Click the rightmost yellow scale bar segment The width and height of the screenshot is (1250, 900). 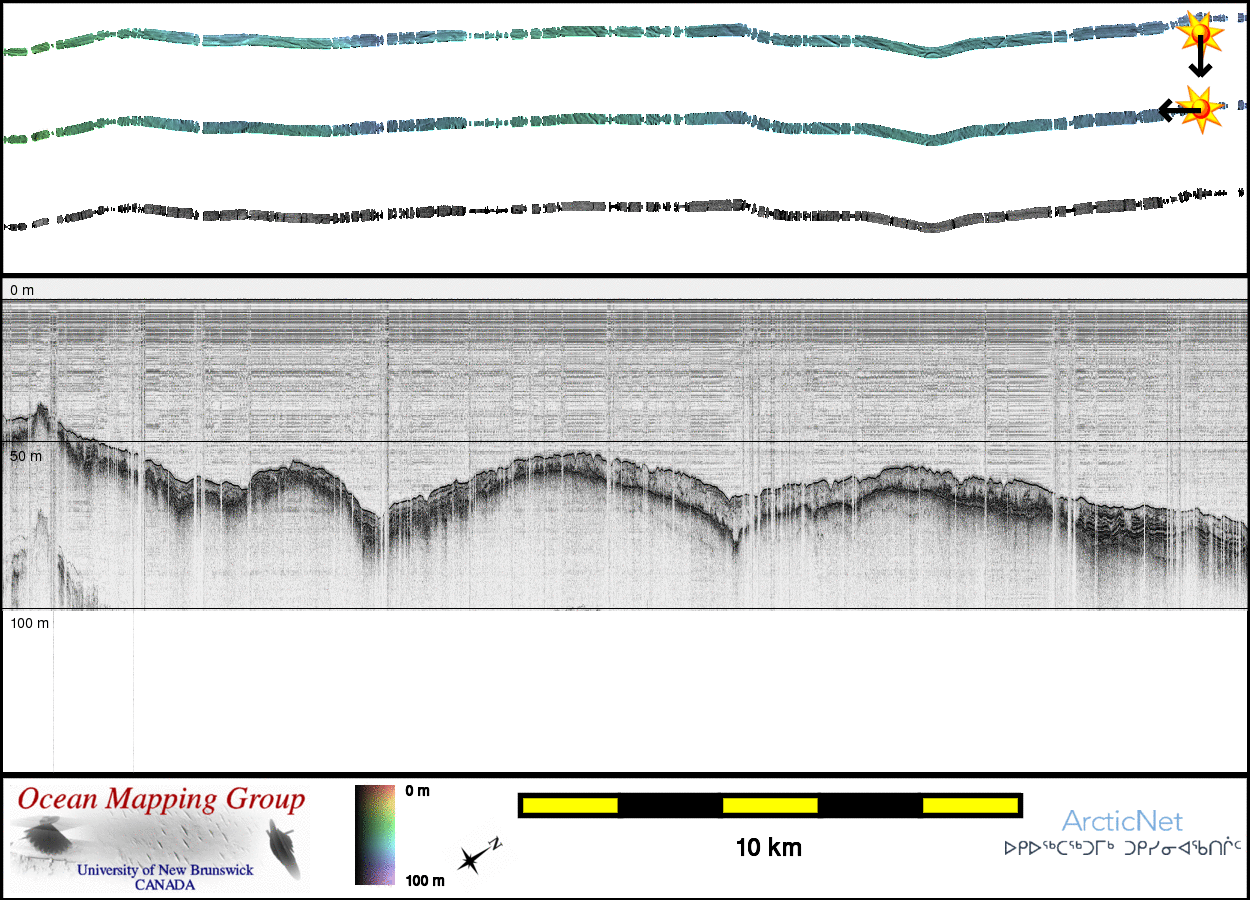click(x=969, y=805)
